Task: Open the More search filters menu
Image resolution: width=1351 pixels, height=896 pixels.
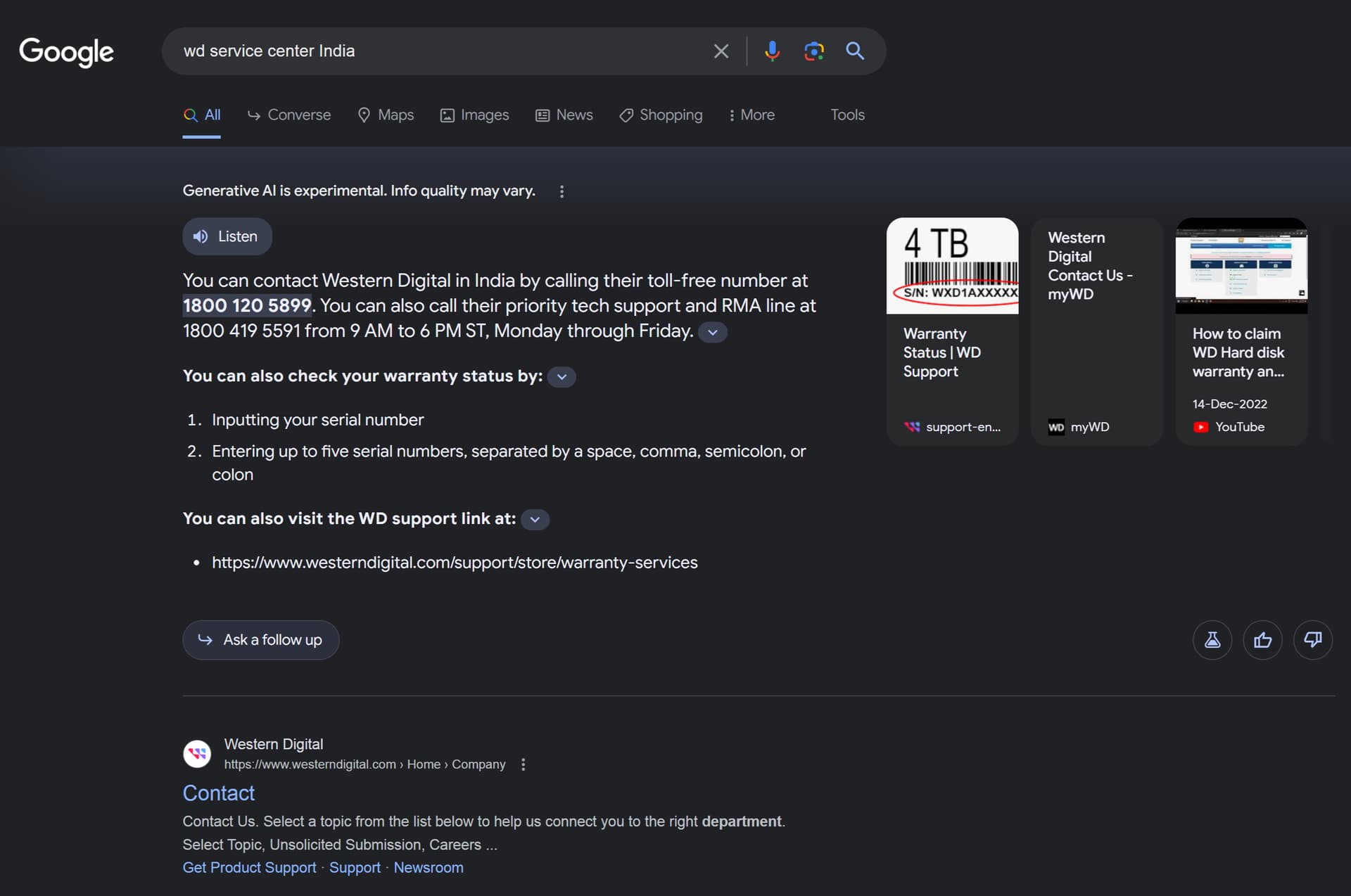Action: point(751,115)
